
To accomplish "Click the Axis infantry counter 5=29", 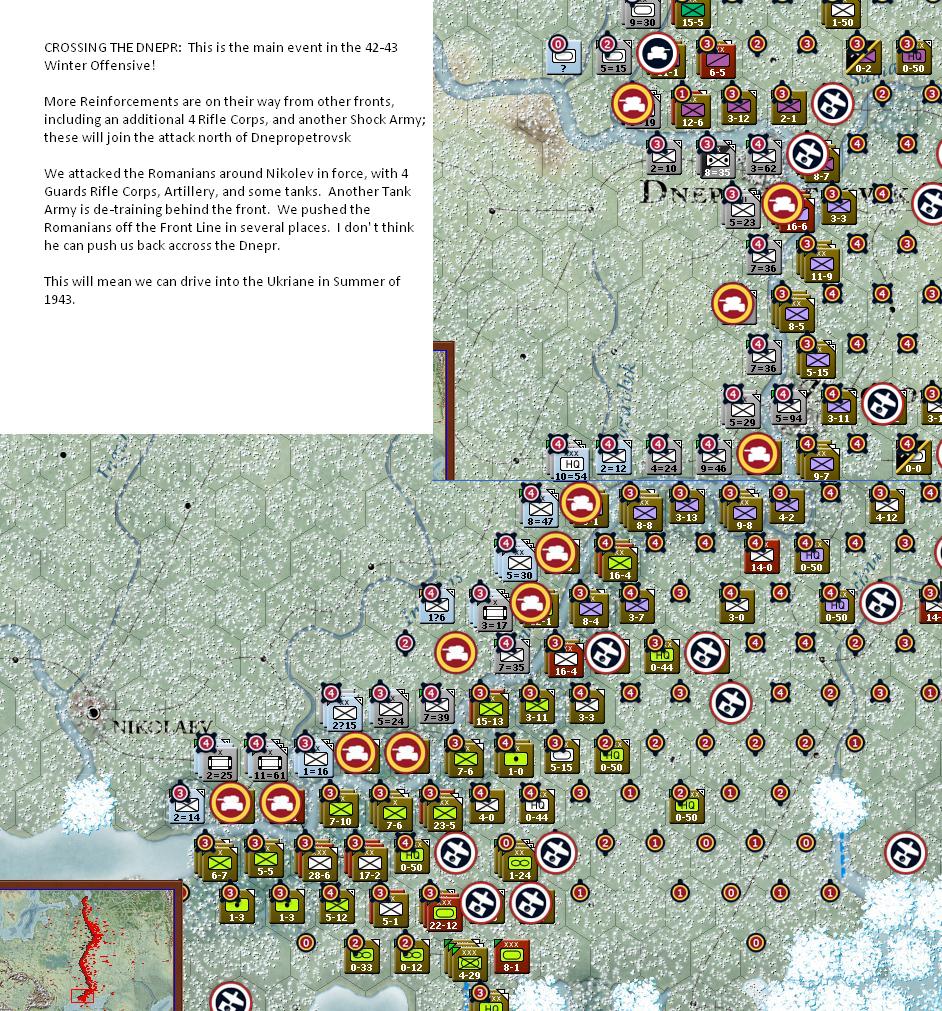I will pyautogui.click(x=742, y=411).
